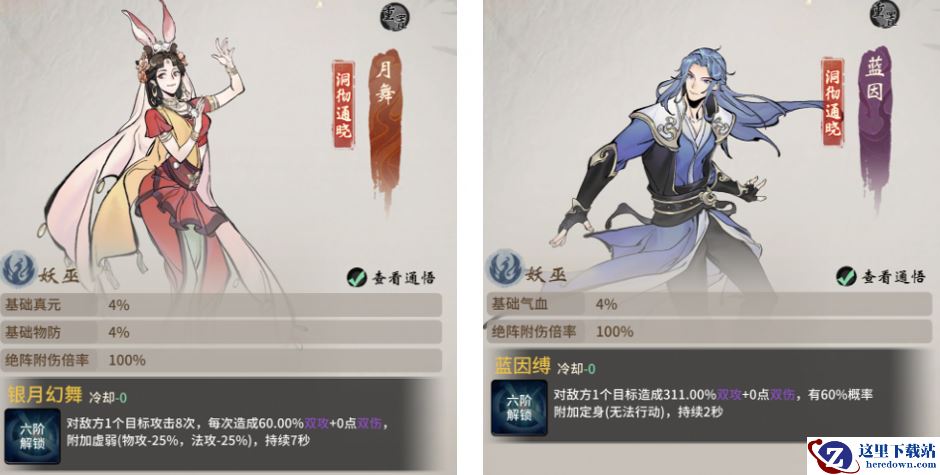Click the 妖巫 class emblem under 月舞
This screenshot has width=940, height=475.
[19, 270]
